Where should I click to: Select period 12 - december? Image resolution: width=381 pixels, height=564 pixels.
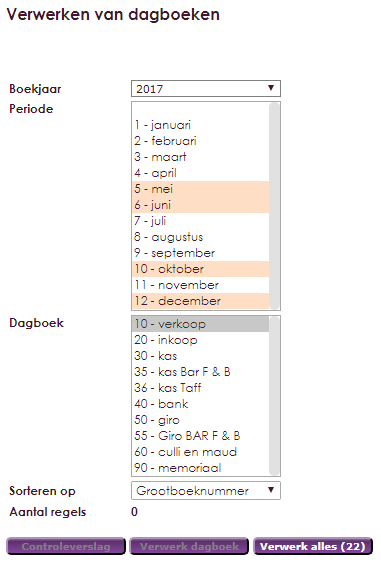[200, 301]
